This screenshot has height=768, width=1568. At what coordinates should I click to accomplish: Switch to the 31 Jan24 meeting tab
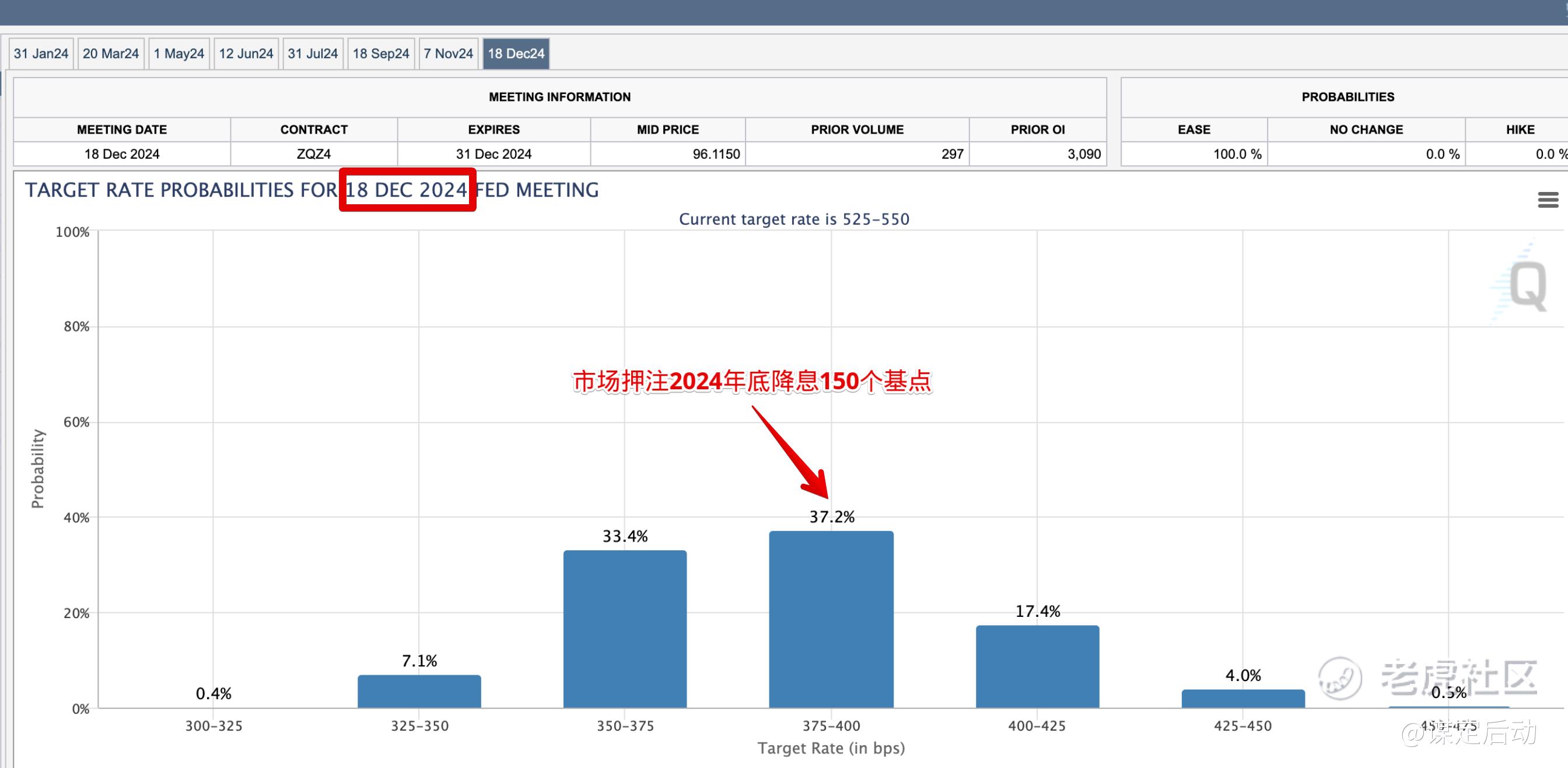pos(41,54)
